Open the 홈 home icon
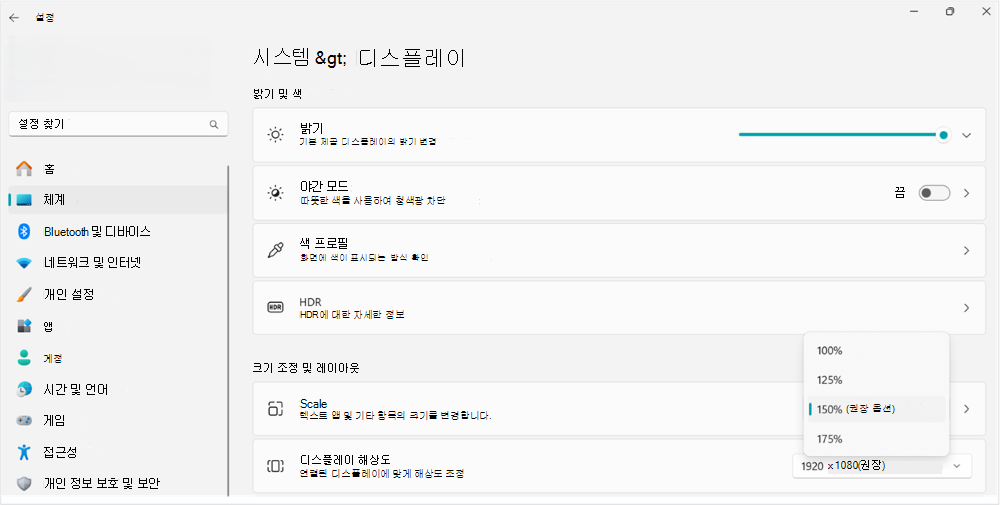This screenshot has width=1000, height=505. pos(24,168)
